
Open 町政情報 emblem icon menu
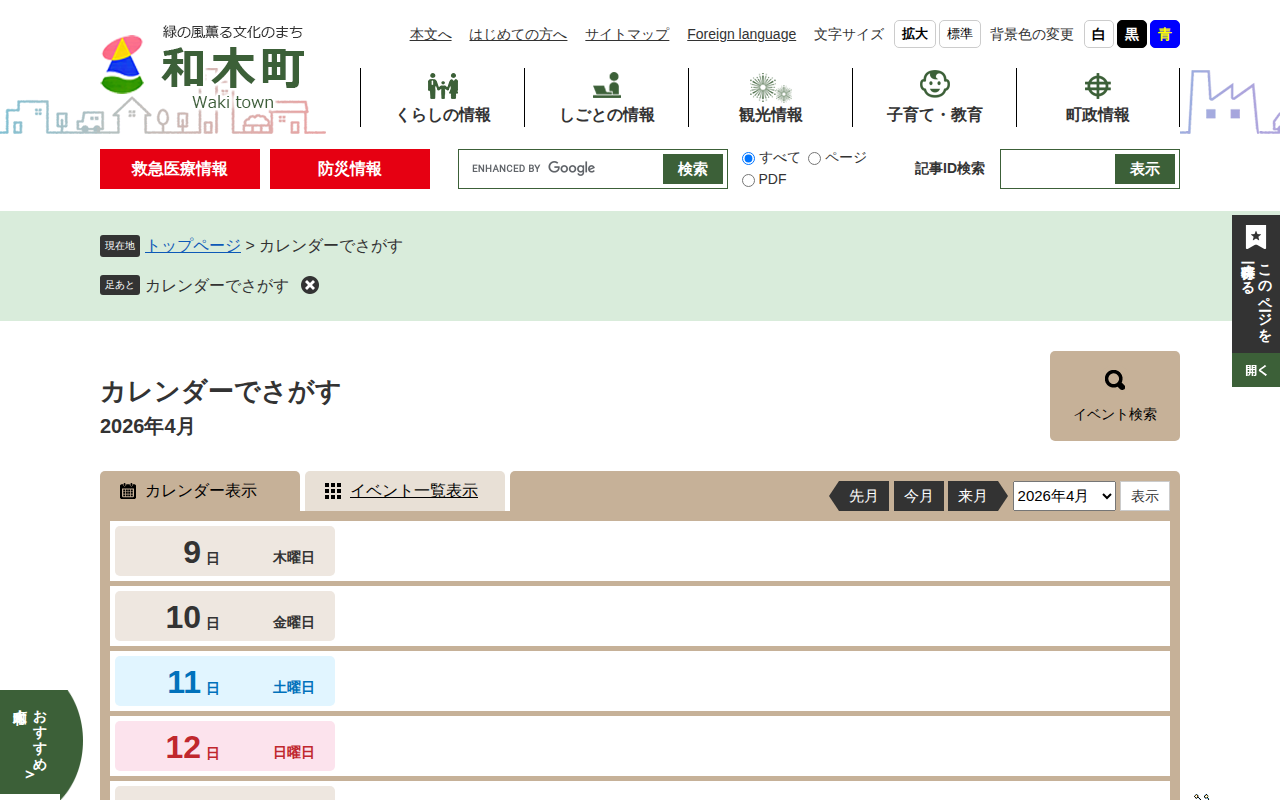point(1097,86)
